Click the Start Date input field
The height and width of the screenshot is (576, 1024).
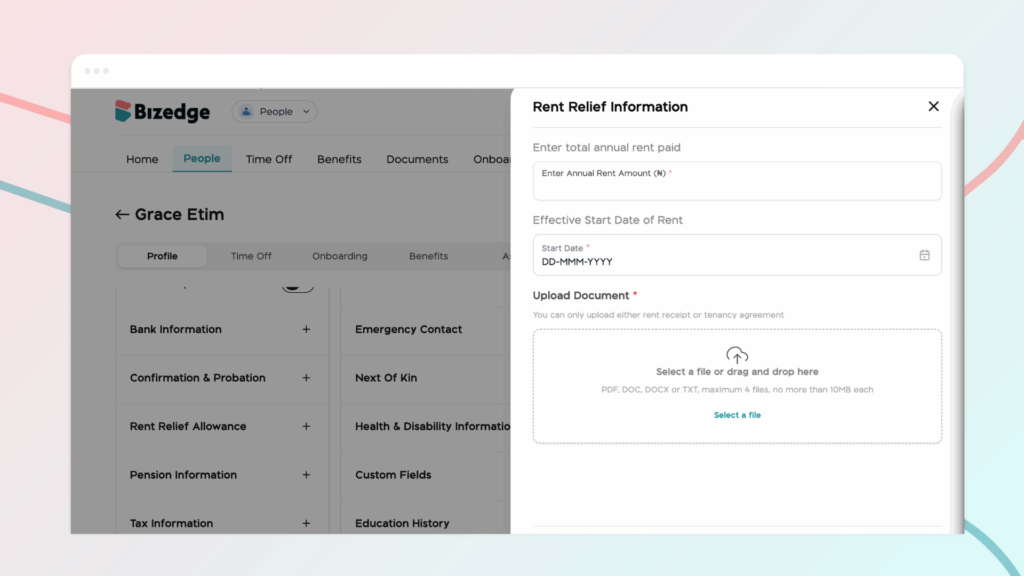tap(720, 261)
